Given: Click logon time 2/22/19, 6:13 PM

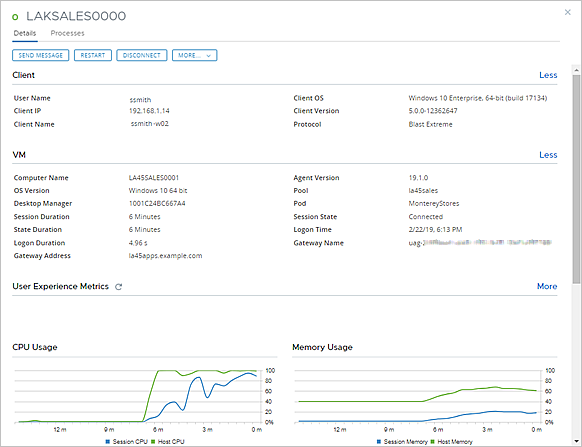Looking at the screenshot, I should [435, 229].
